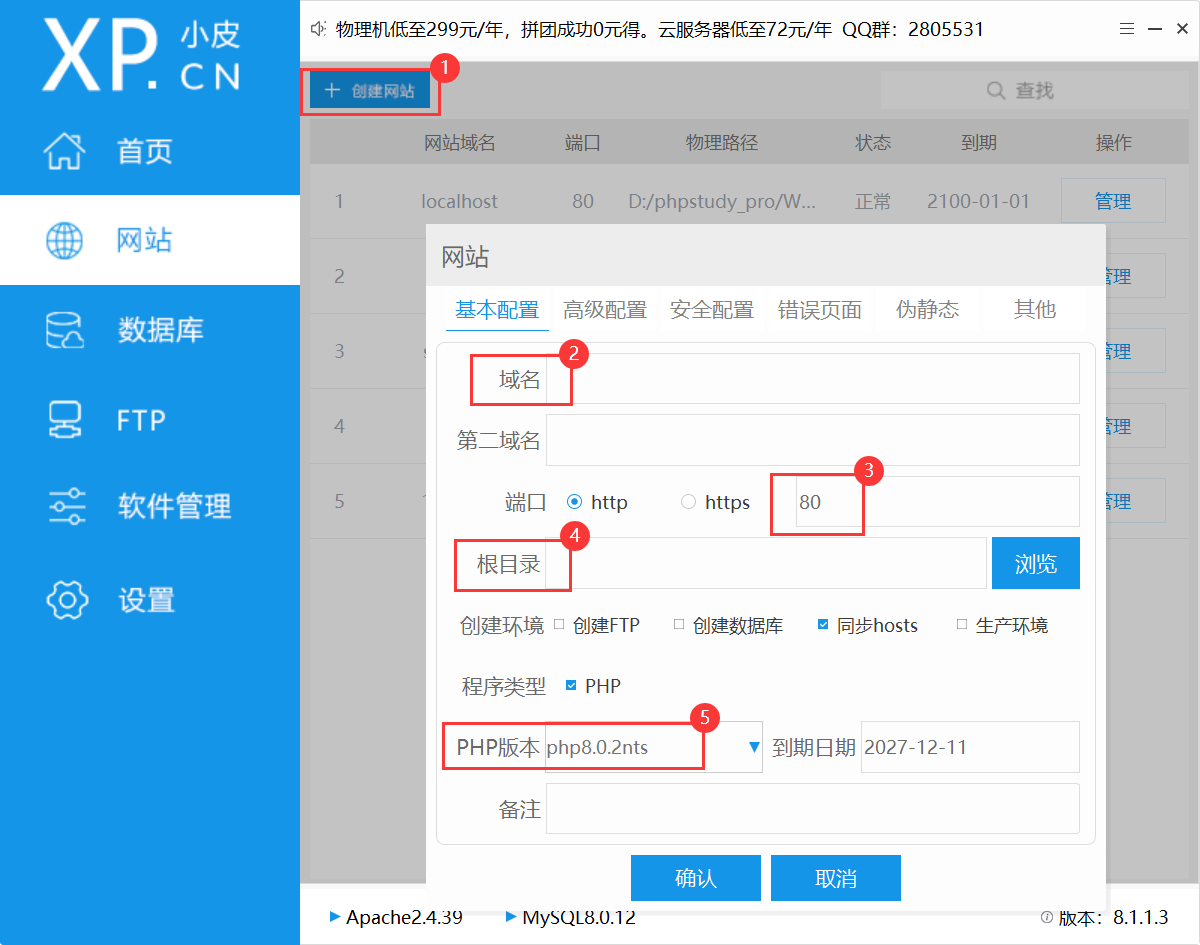The image size is (1200, 945).
Task: Click the FTP server icon
Action: click(x=66, y=419)
